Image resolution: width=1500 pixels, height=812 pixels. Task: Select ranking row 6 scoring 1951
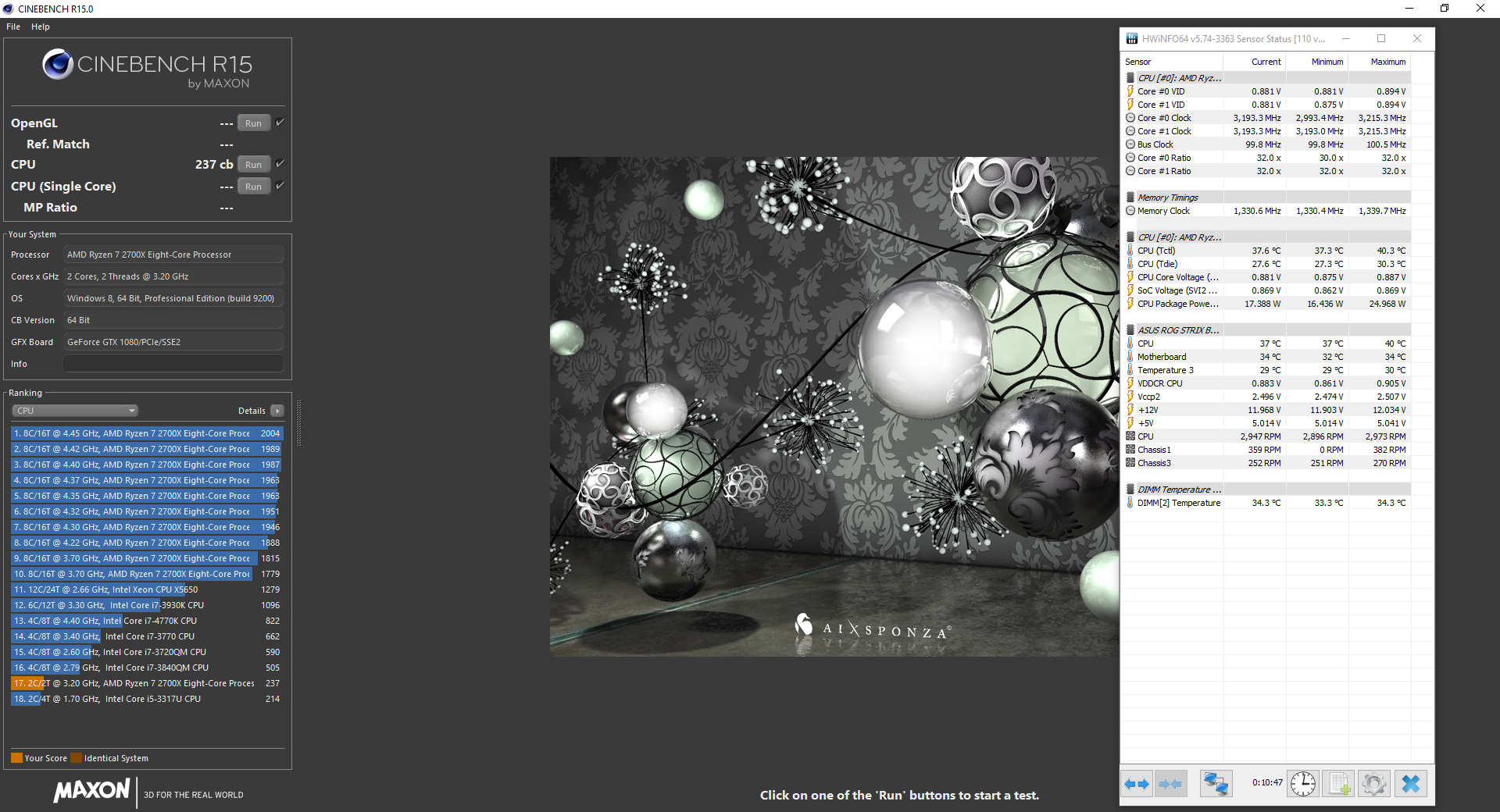147,511
